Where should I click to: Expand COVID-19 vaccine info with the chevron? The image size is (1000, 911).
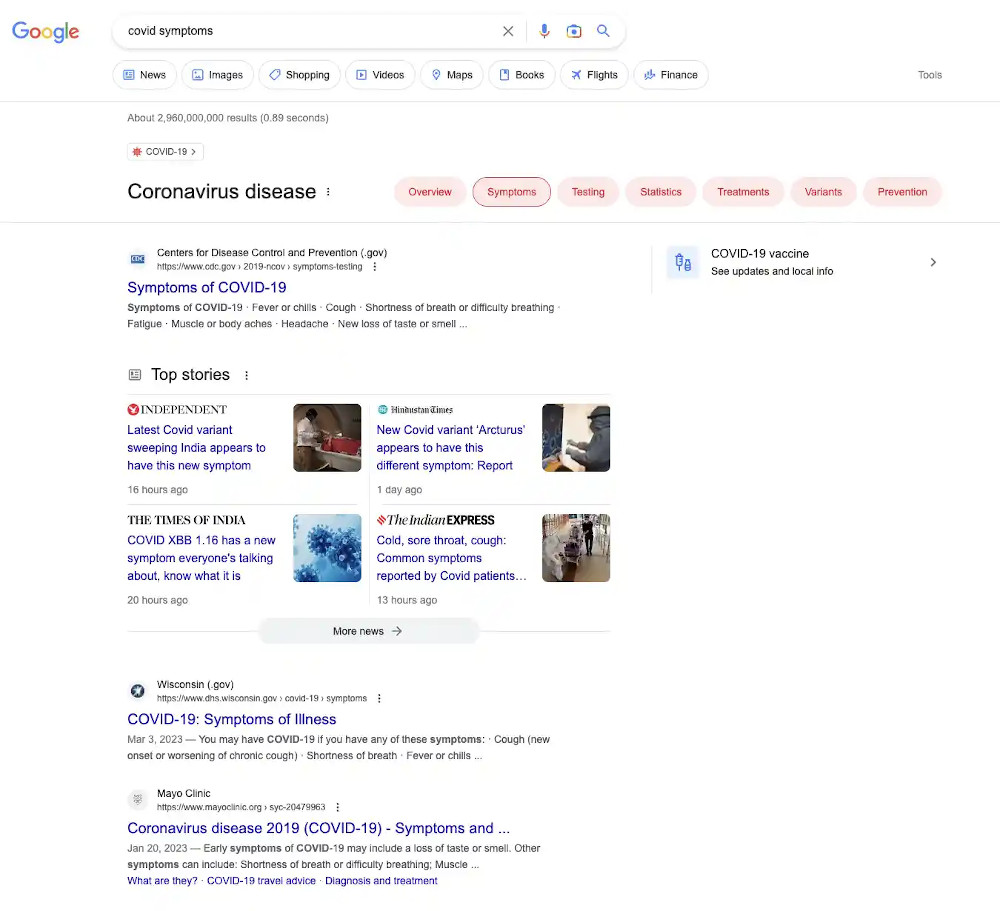coord(933,262)
